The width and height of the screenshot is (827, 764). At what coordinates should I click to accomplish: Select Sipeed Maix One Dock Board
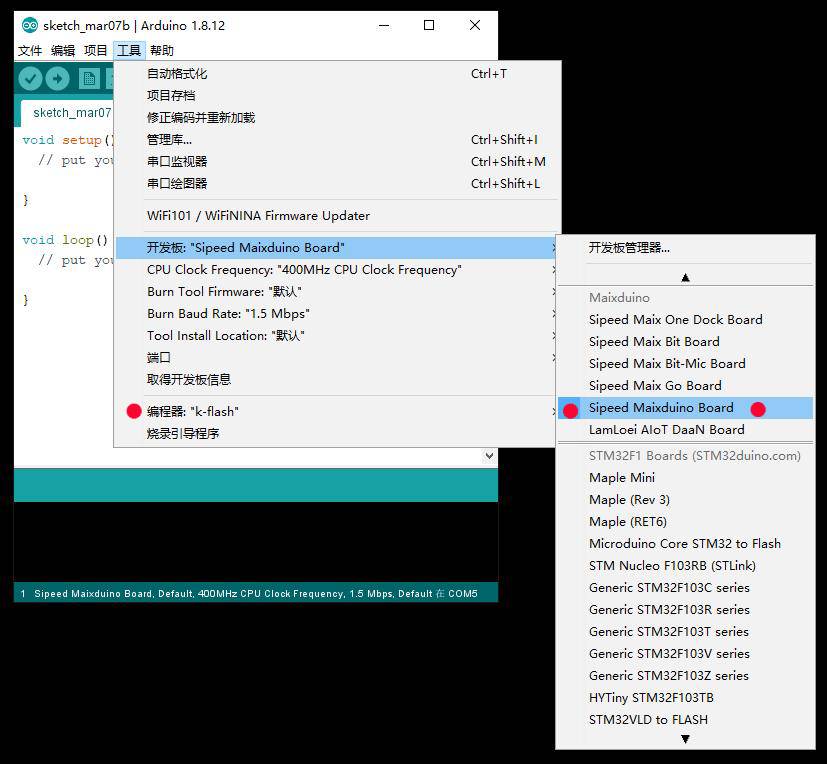tap(685, 320)
